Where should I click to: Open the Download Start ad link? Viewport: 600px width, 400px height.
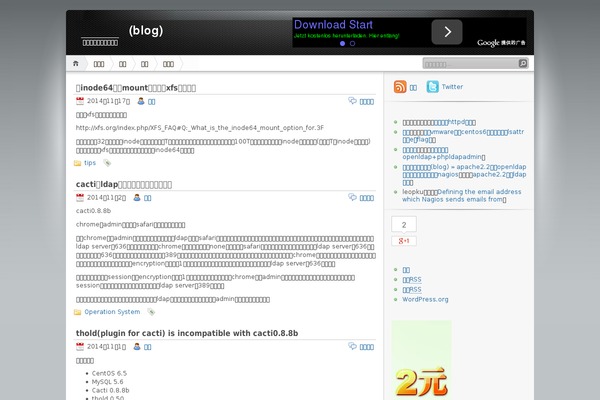tap(333, 25)
